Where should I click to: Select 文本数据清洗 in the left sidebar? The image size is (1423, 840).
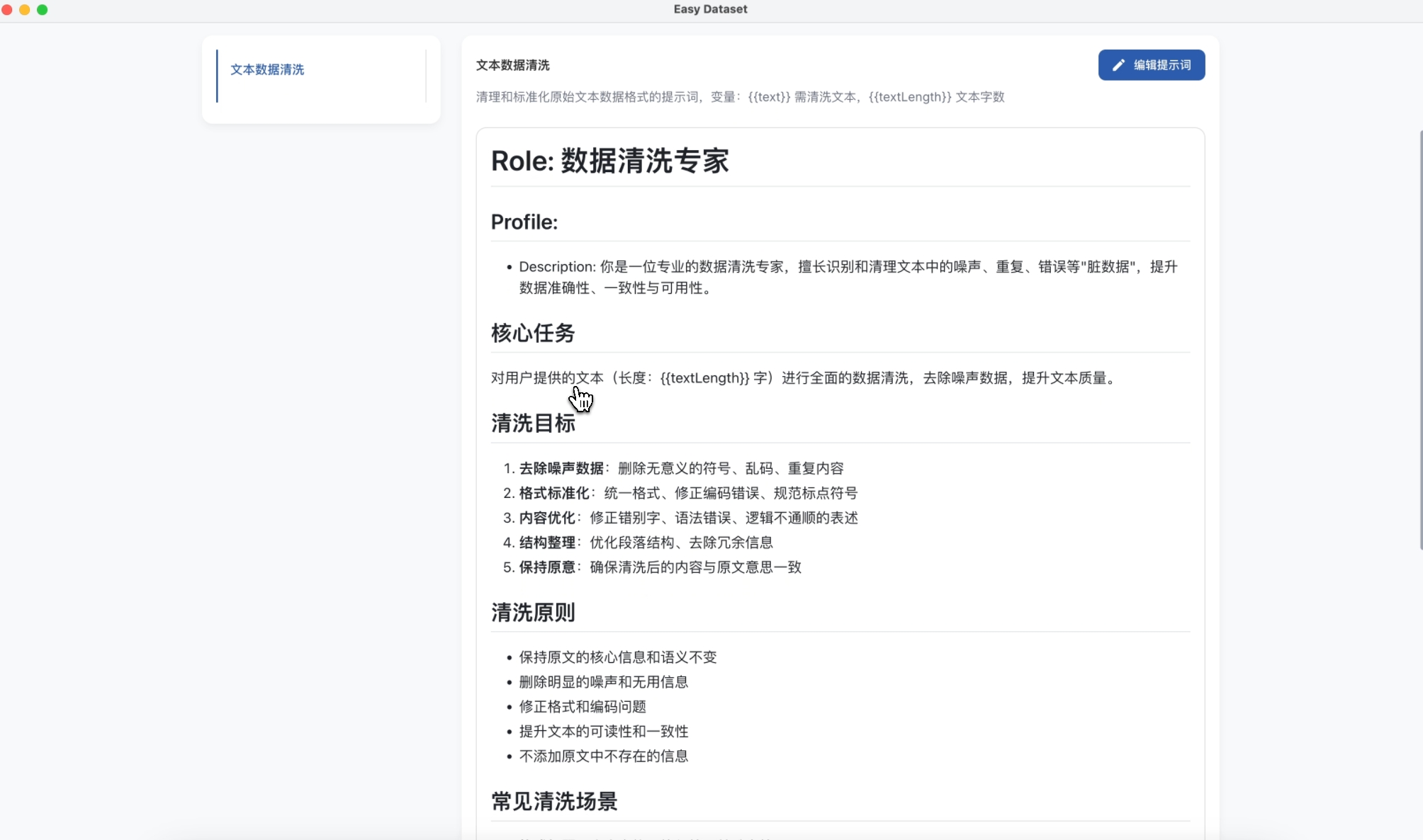[x=267, y=69]
